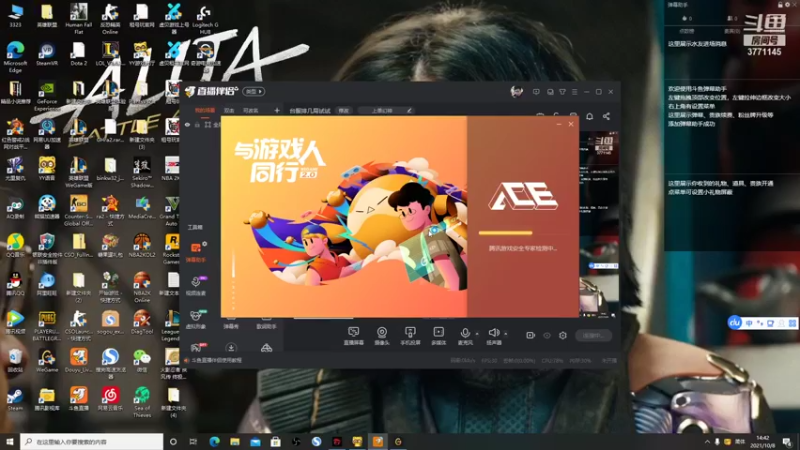
Task: Open the 手机投屏 phone casting source
Action: click(x=410, y=335)
